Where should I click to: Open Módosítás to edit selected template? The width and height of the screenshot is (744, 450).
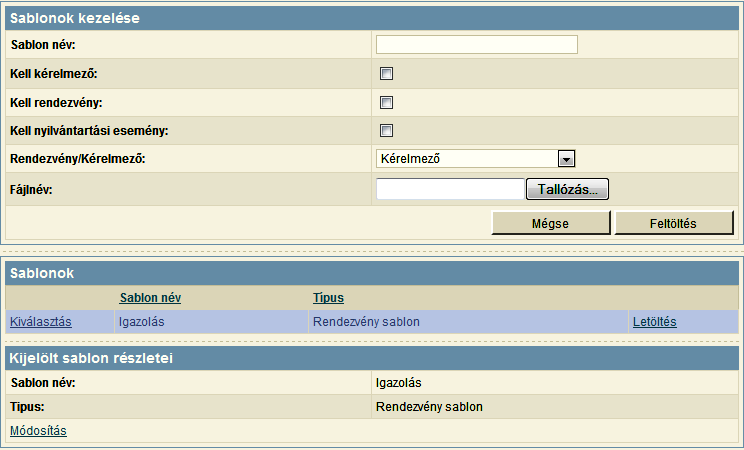[x=38, y=431]
